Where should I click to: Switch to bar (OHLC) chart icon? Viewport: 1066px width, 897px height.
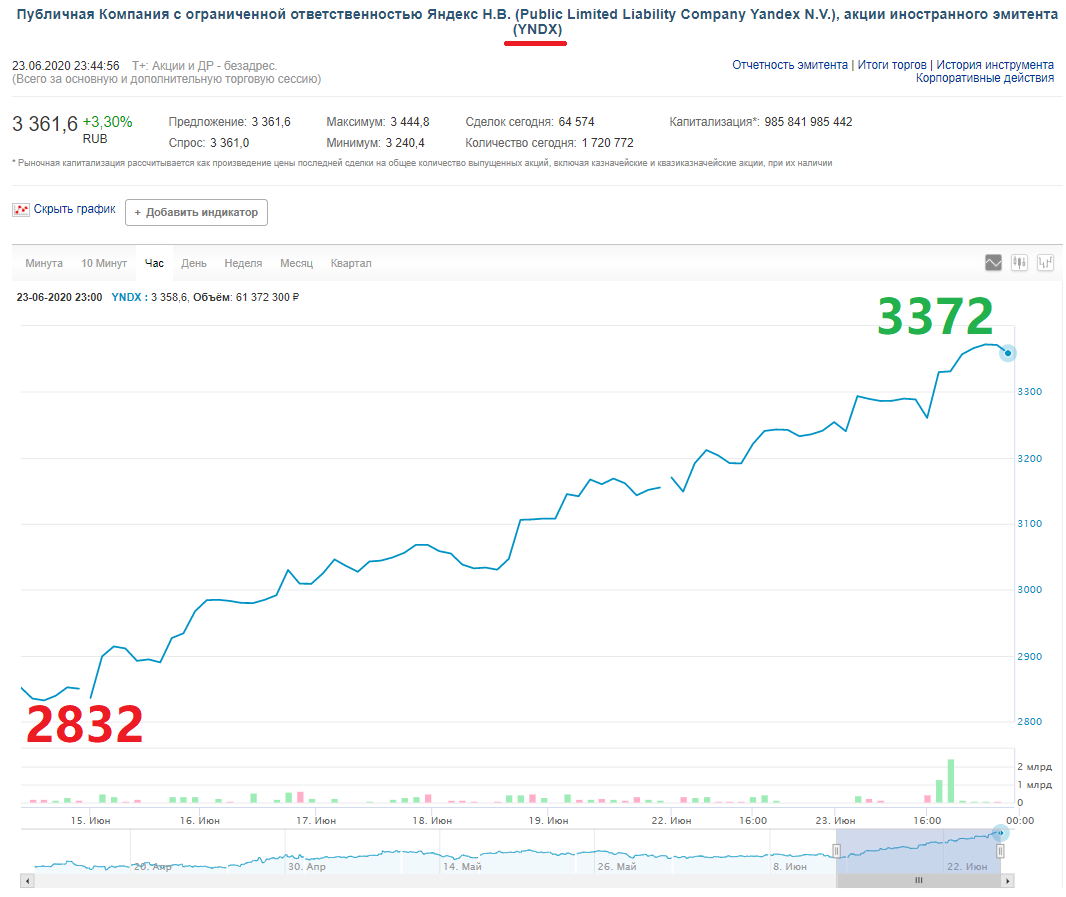click(1045, 263)
